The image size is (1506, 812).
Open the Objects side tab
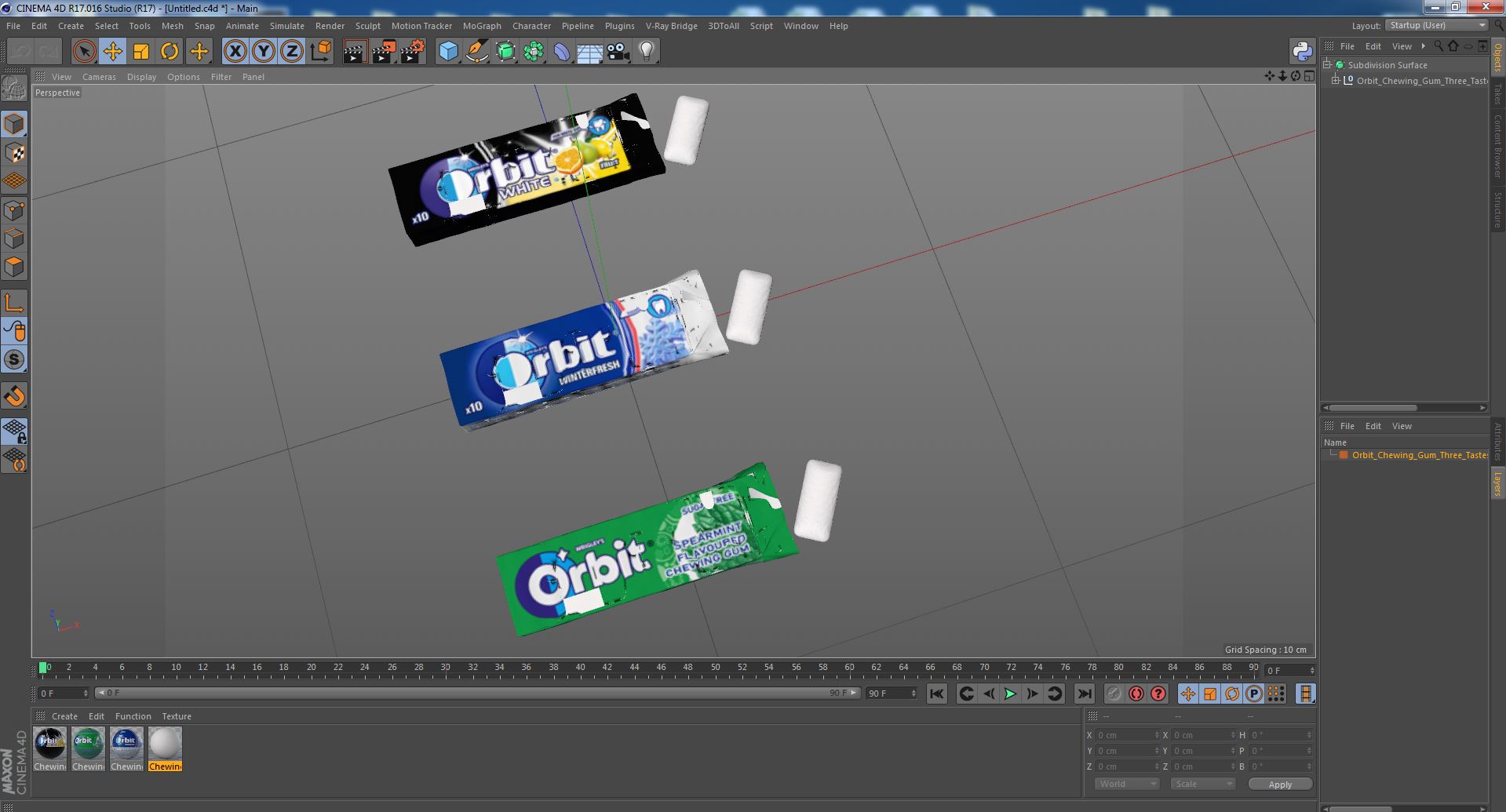coord(1498,57)
